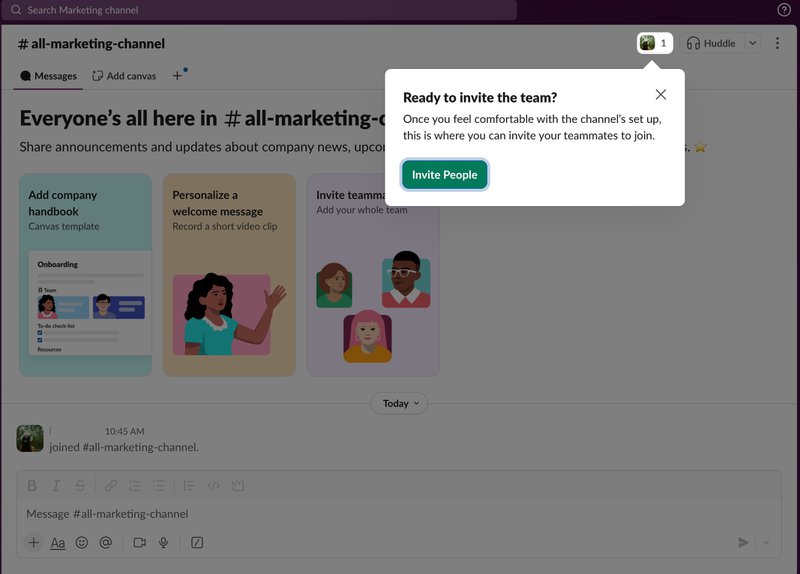The height and width of the screenshot is (574, 800).
Task: Mention someone with the @ icon
Action: [106, 542]
